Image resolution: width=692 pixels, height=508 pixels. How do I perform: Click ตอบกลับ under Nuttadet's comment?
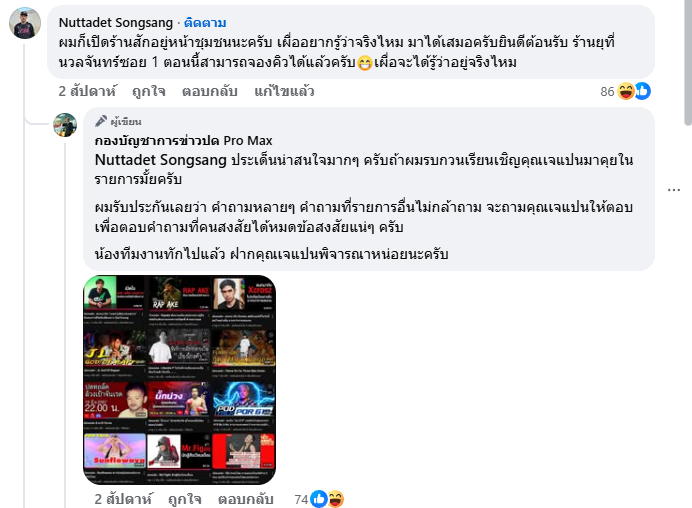click(210, 91)
